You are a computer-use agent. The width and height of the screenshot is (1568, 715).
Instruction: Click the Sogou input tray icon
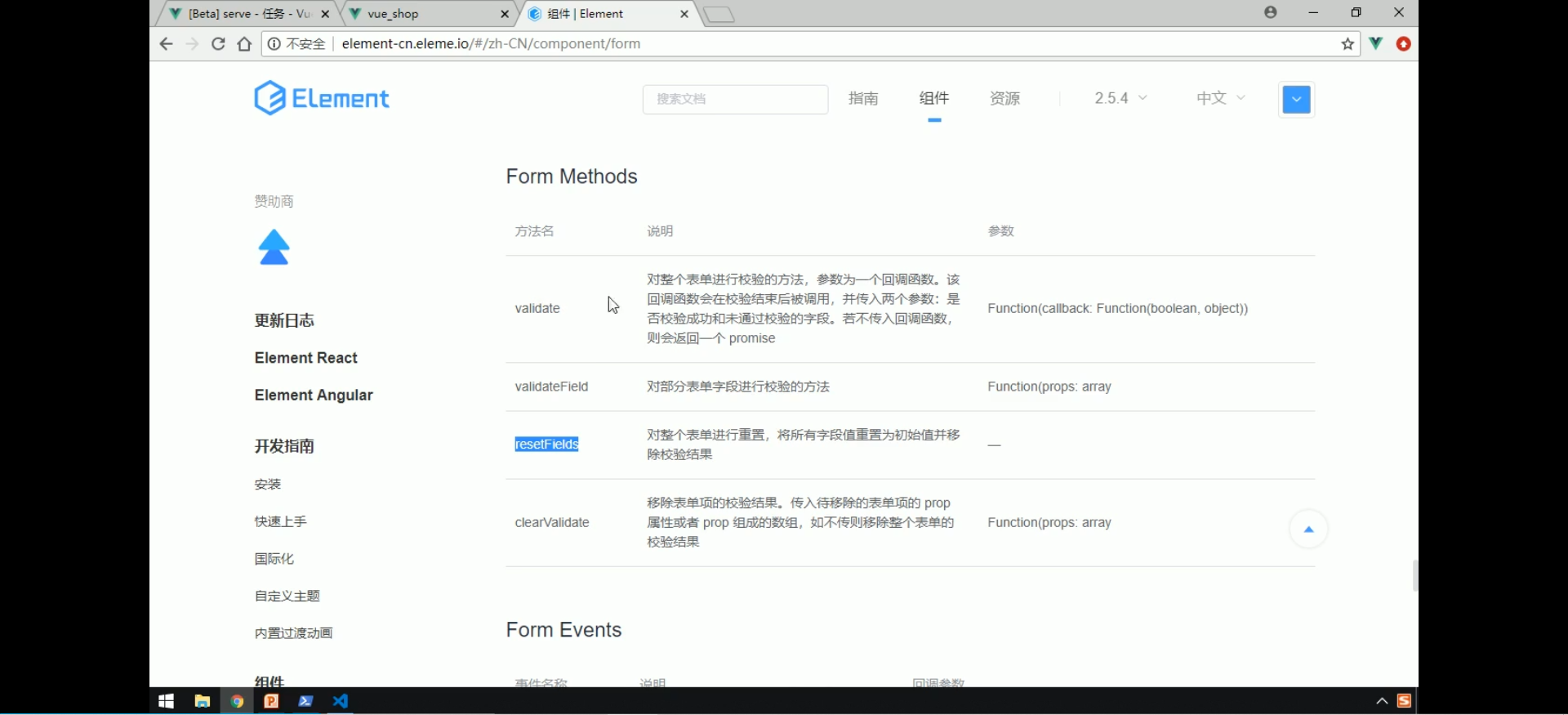[1405, 701]
